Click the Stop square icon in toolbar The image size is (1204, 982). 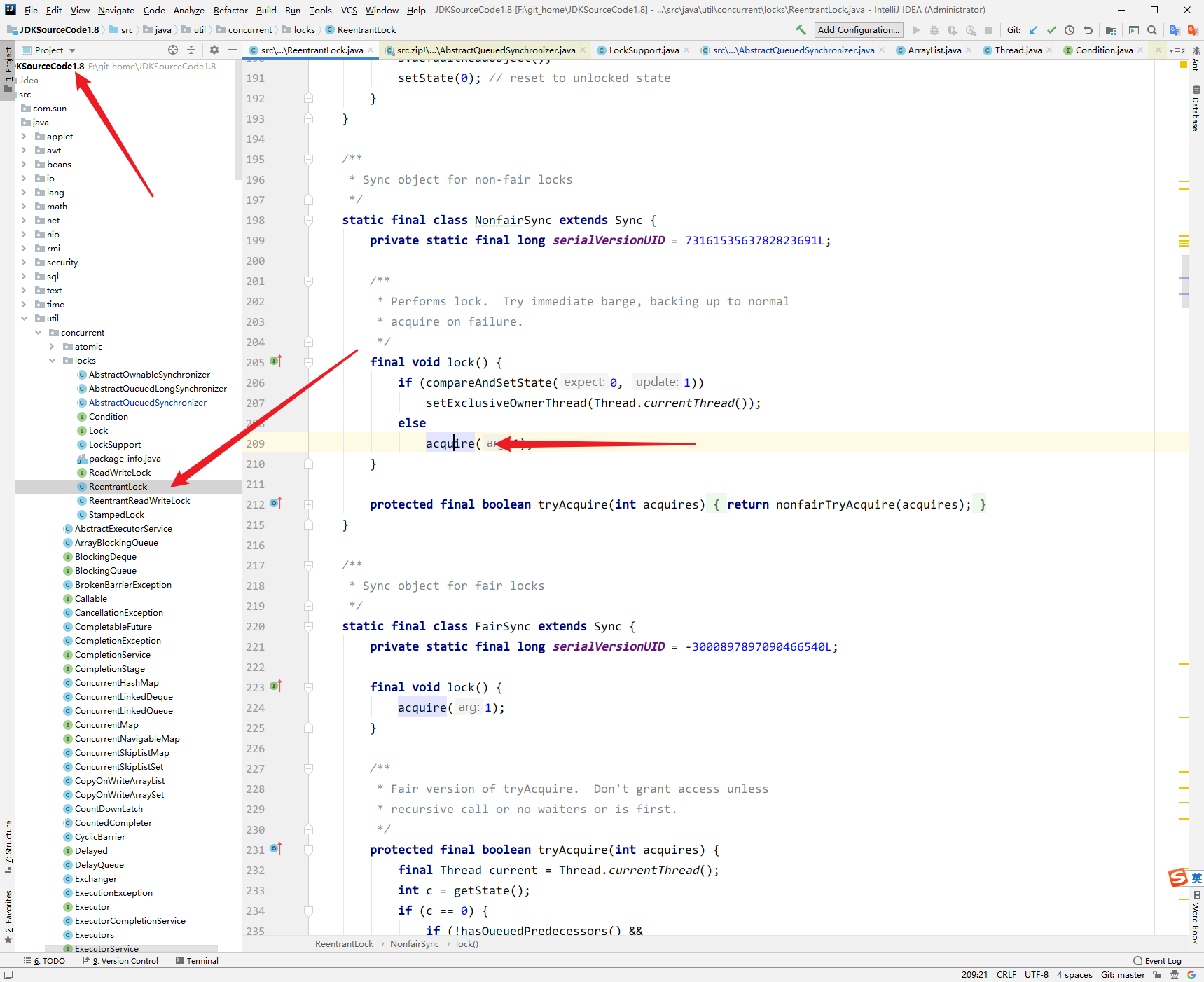click(x=989, y=30)
